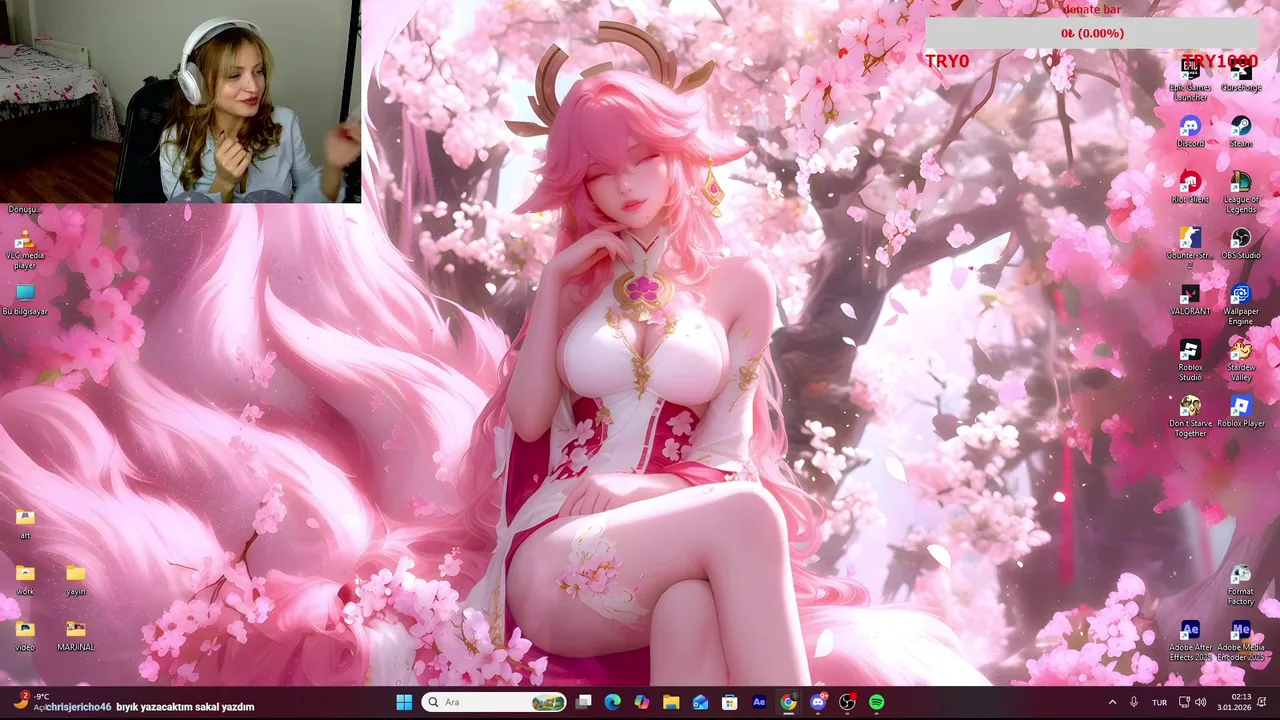The height and width of the screenshot is (720, 1280).
Task: Open the clock showing 02:13
Action: point(1234,702)
